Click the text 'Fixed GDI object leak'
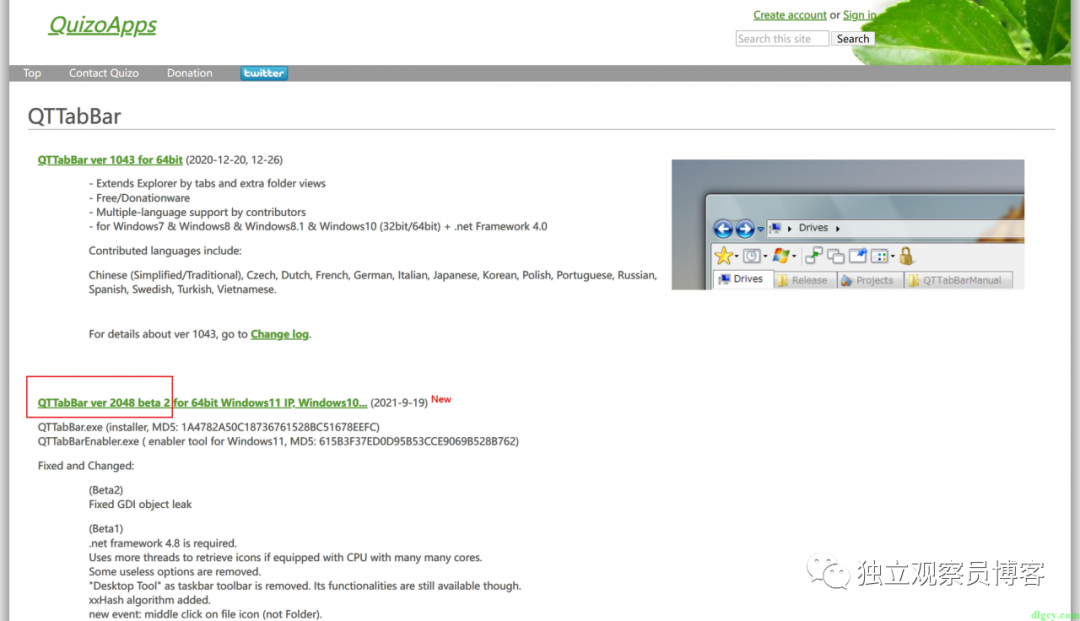The width and height of the screenshot is (1080, 621). pos(141,505)
